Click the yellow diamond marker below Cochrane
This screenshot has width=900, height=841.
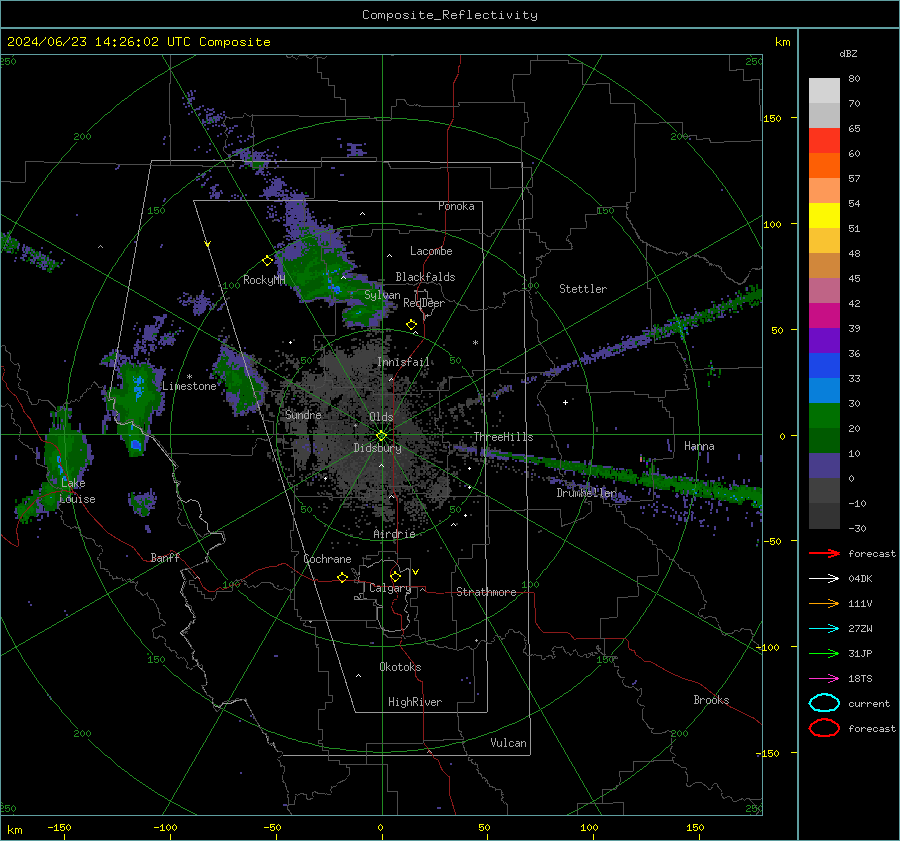[343, 577]
